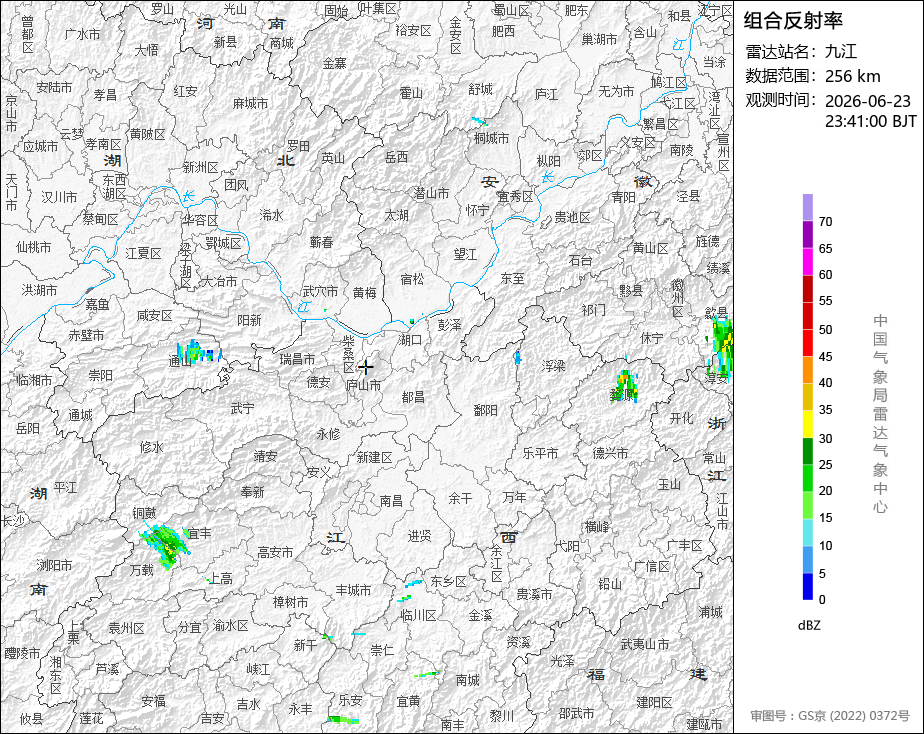Screen dimensions: 924x734
Task: Click the 组合反射率 title text
Action: [x=793, y=21]
